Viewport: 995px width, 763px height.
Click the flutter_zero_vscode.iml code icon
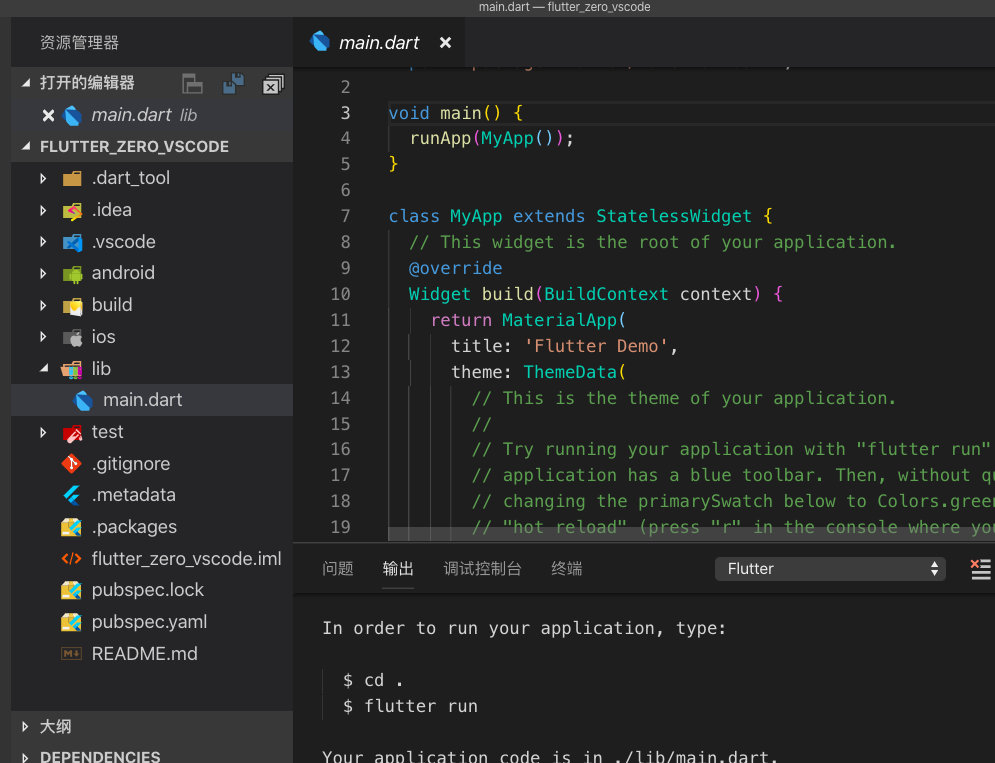[71, 559]
